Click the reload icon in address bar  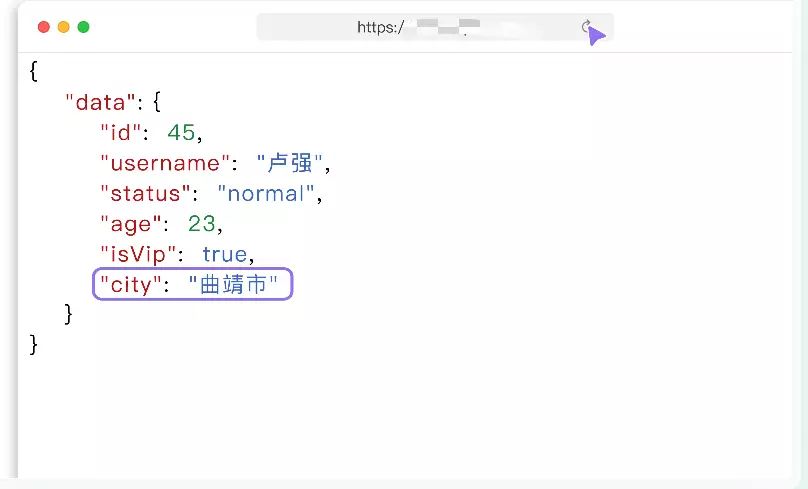[x=586, y=26]
